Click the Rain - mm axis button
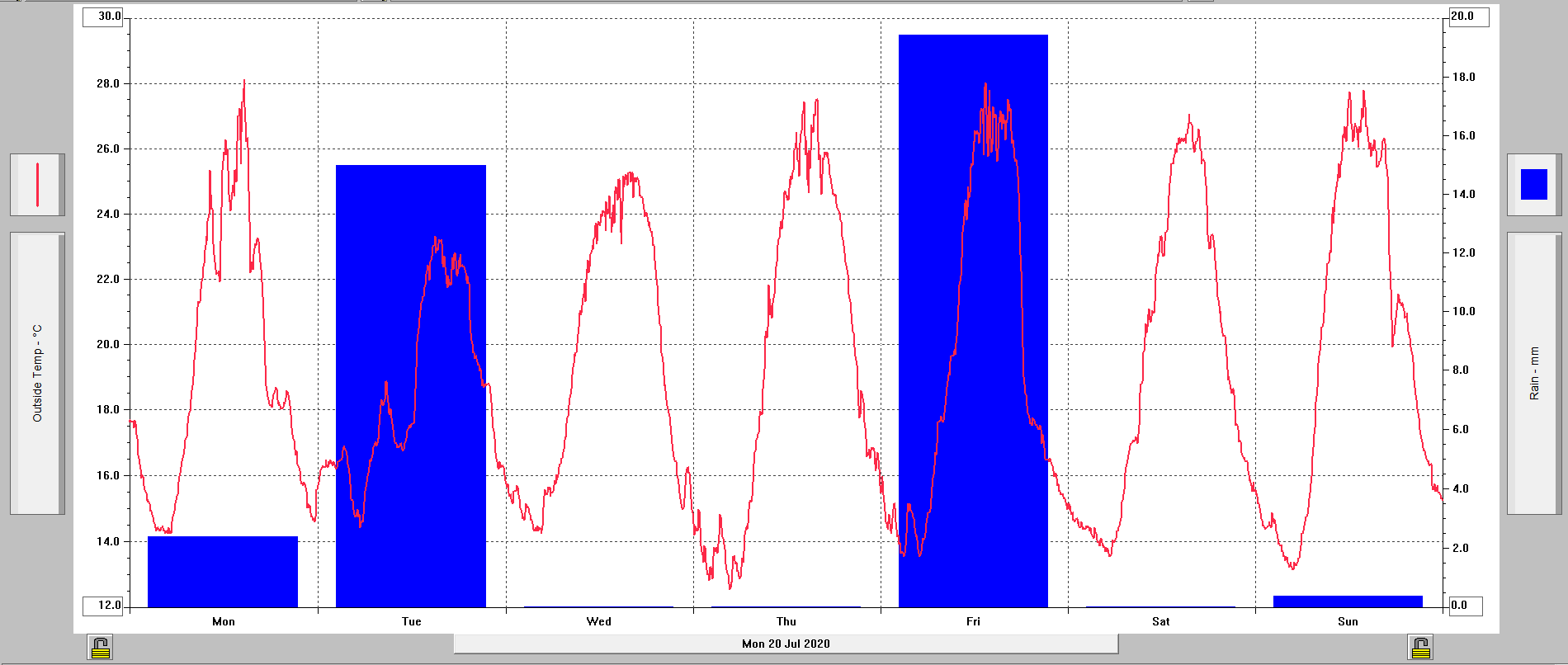The image size is (1568, 665). [1533, 374]
